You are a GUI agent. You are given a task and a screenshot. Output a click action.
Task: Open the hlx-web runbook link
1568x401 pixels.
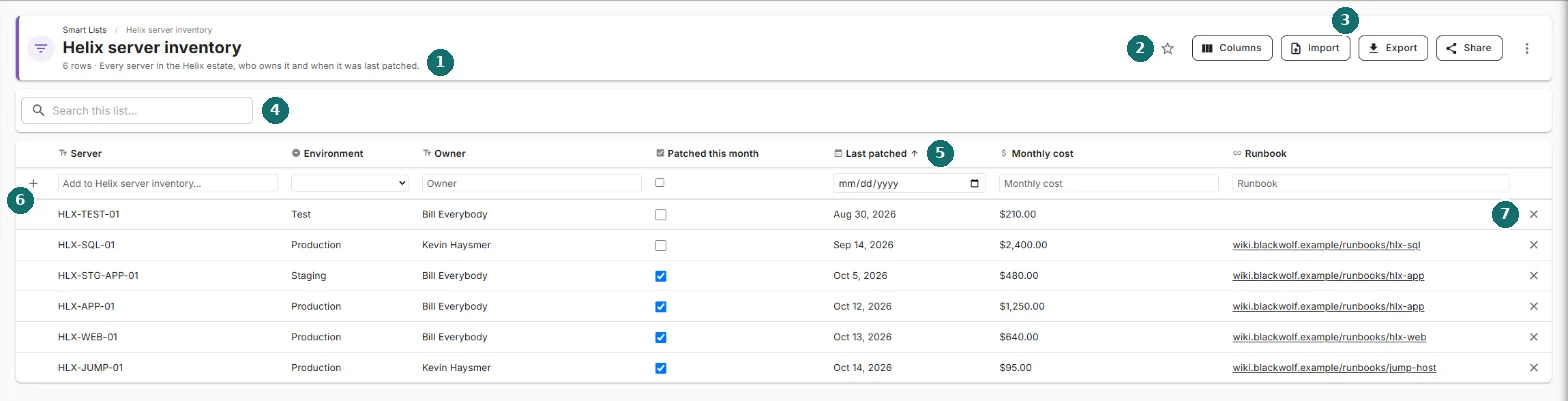(1329, 337)
